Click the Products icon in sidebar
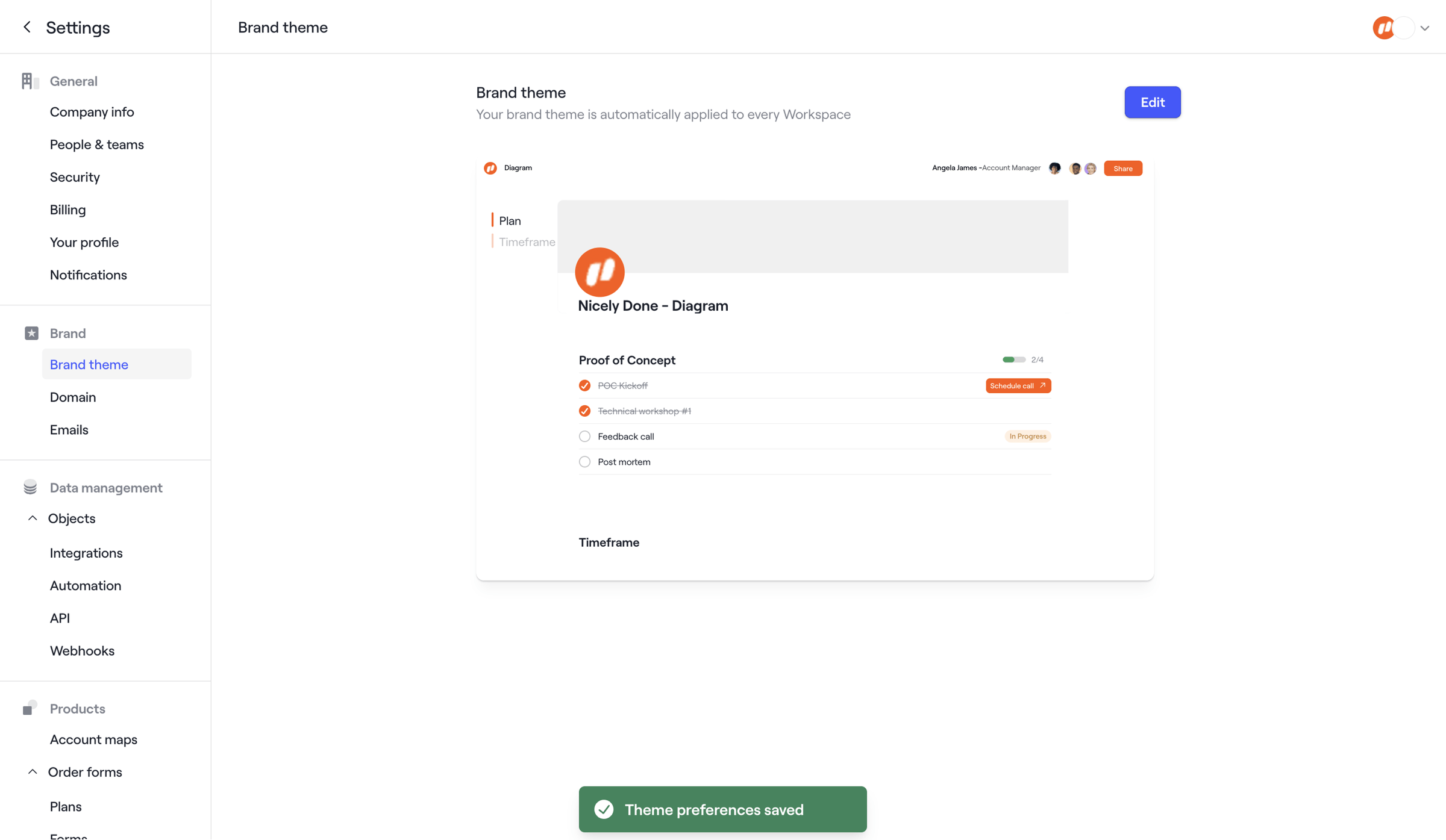Screen dimensions: 1446x840 click(30, 708)
